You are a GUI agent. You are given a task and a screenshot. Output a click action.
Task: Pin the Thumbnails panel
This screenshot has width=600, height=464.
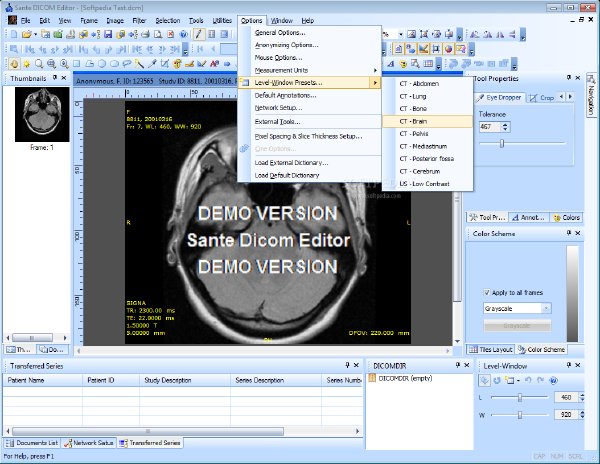coord(55,78)
